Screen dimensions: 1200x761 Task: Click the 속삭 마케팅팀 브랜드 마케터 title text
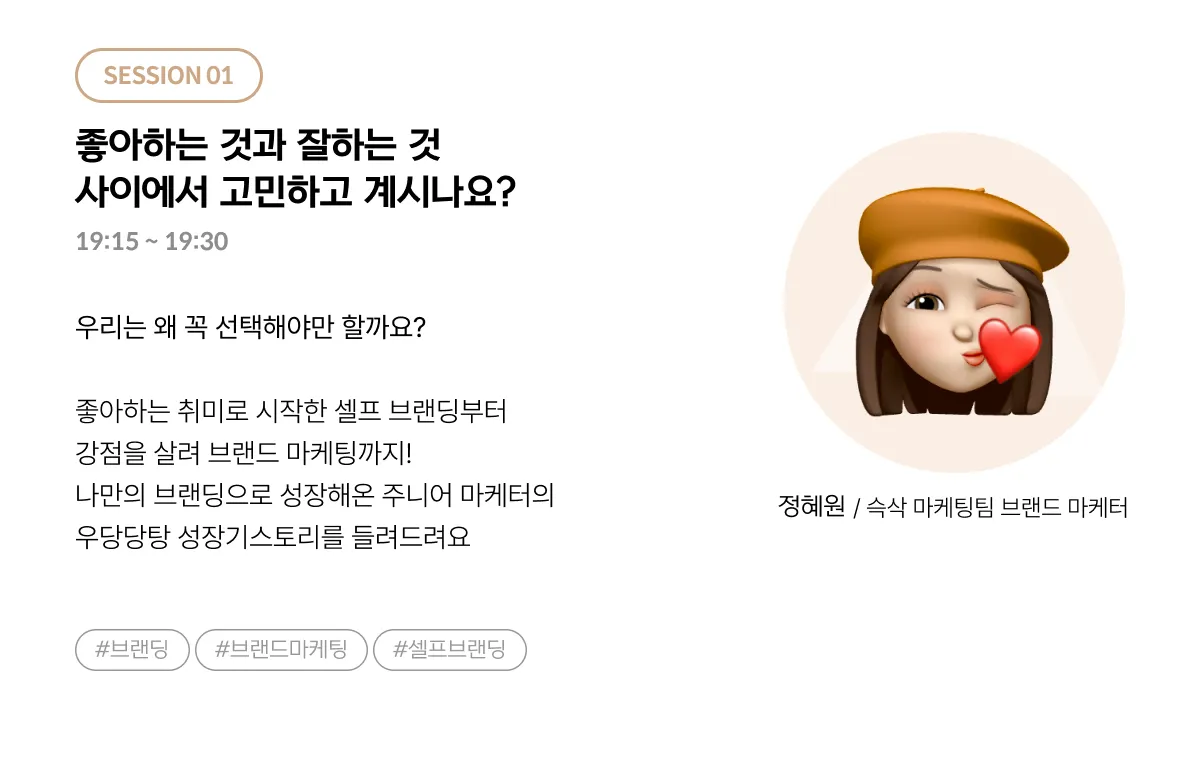click(x=996, y=508)
